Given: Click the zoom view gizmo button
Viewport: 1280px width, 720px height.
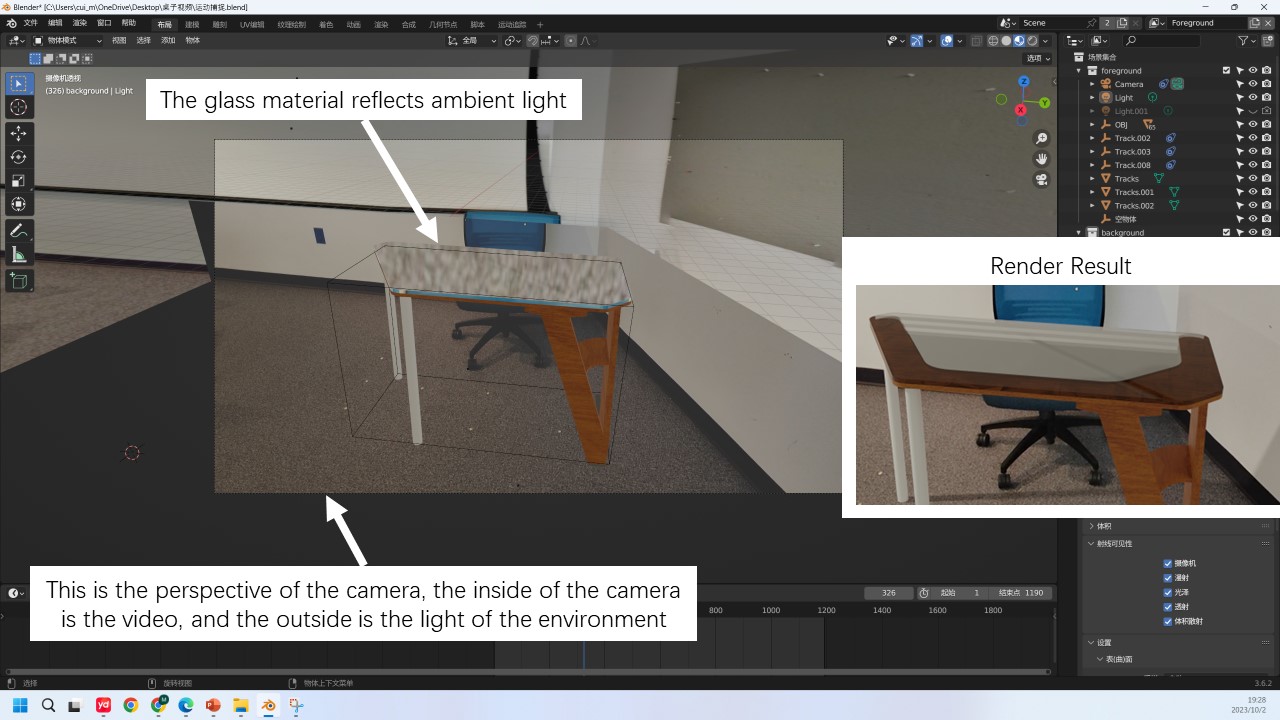Looking at the screenshot, I should tap(1041, 139).
